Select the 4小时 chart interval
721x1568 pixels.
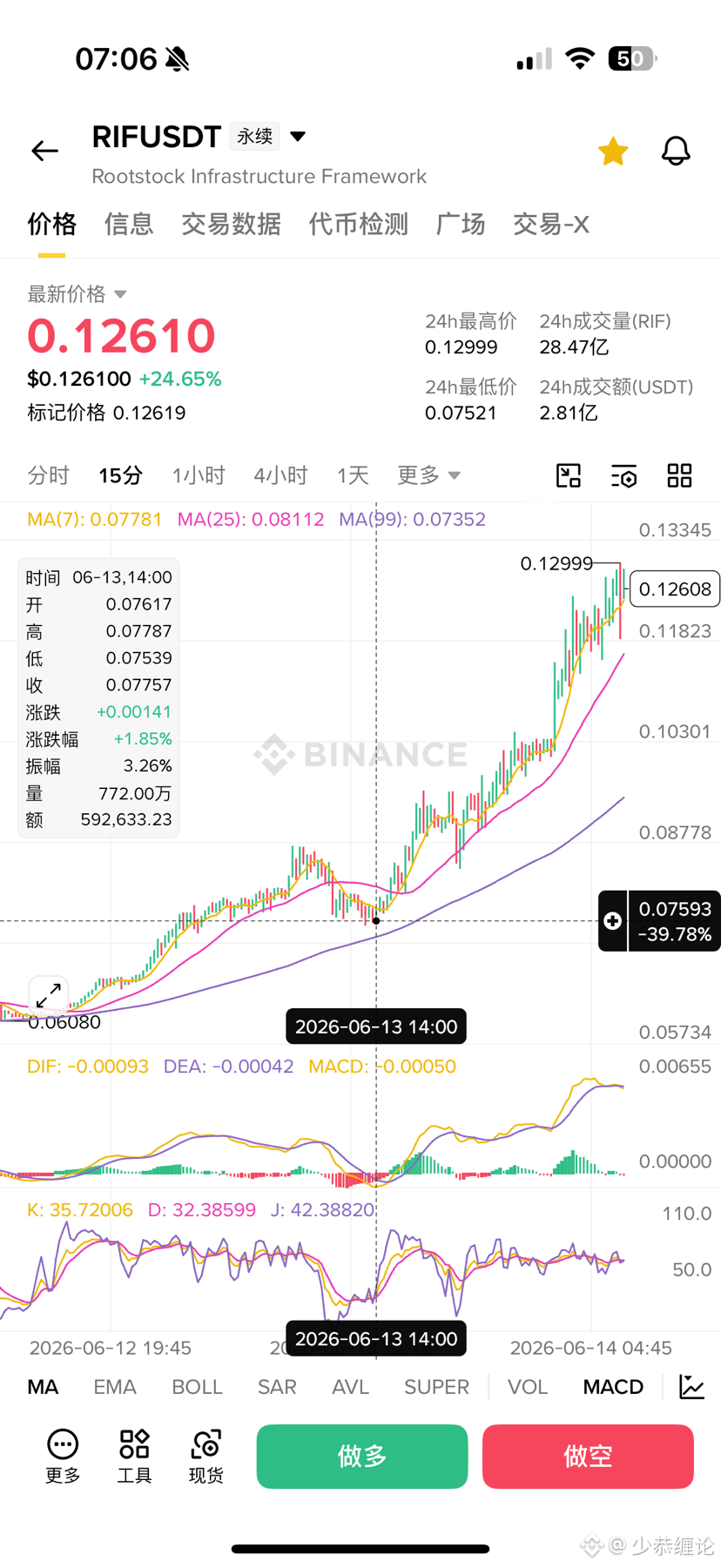[x=280, y=475]
